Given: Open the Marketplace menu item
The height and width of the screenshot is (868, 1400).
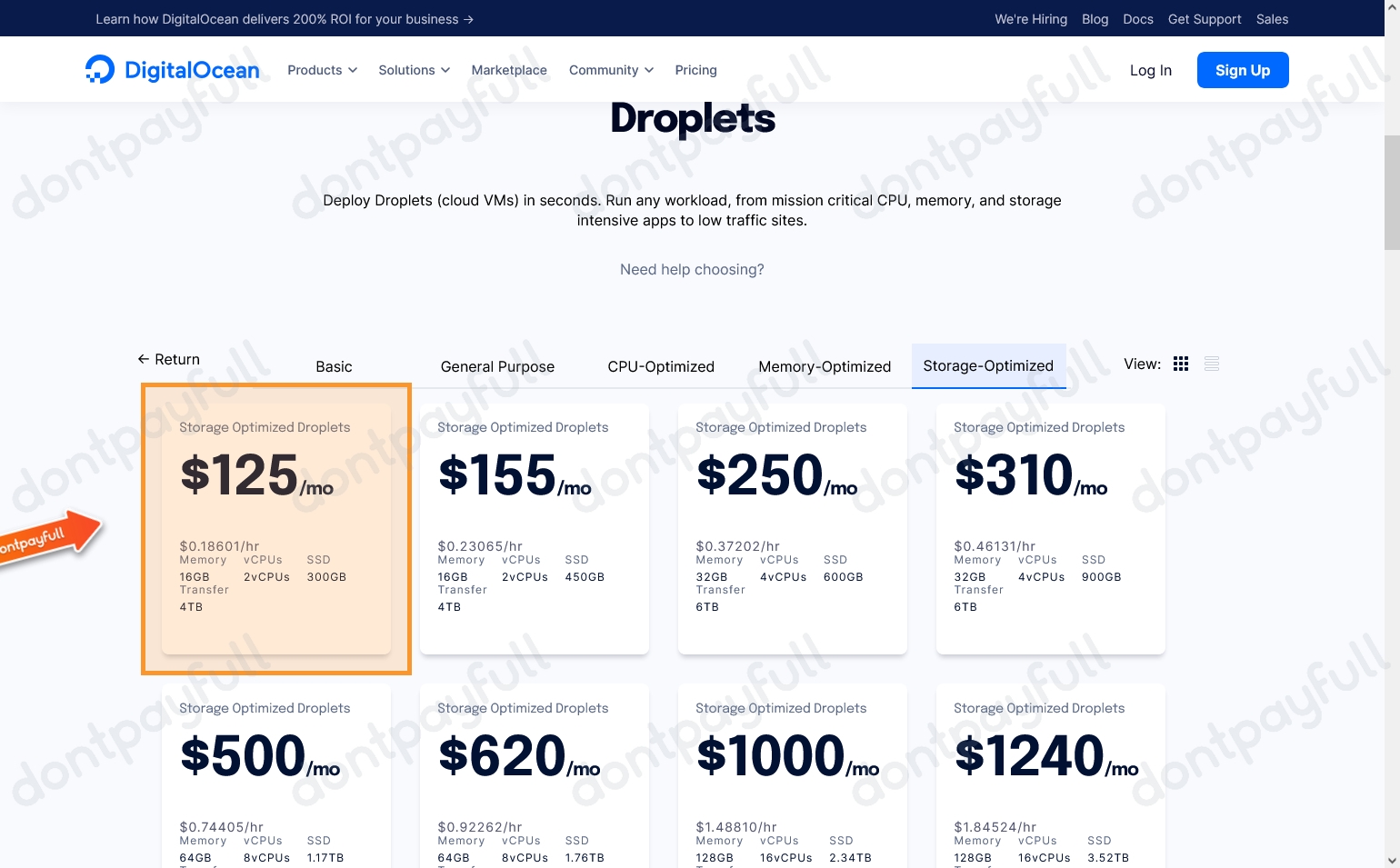Looking at the screenshot, I should pos(508,70).
